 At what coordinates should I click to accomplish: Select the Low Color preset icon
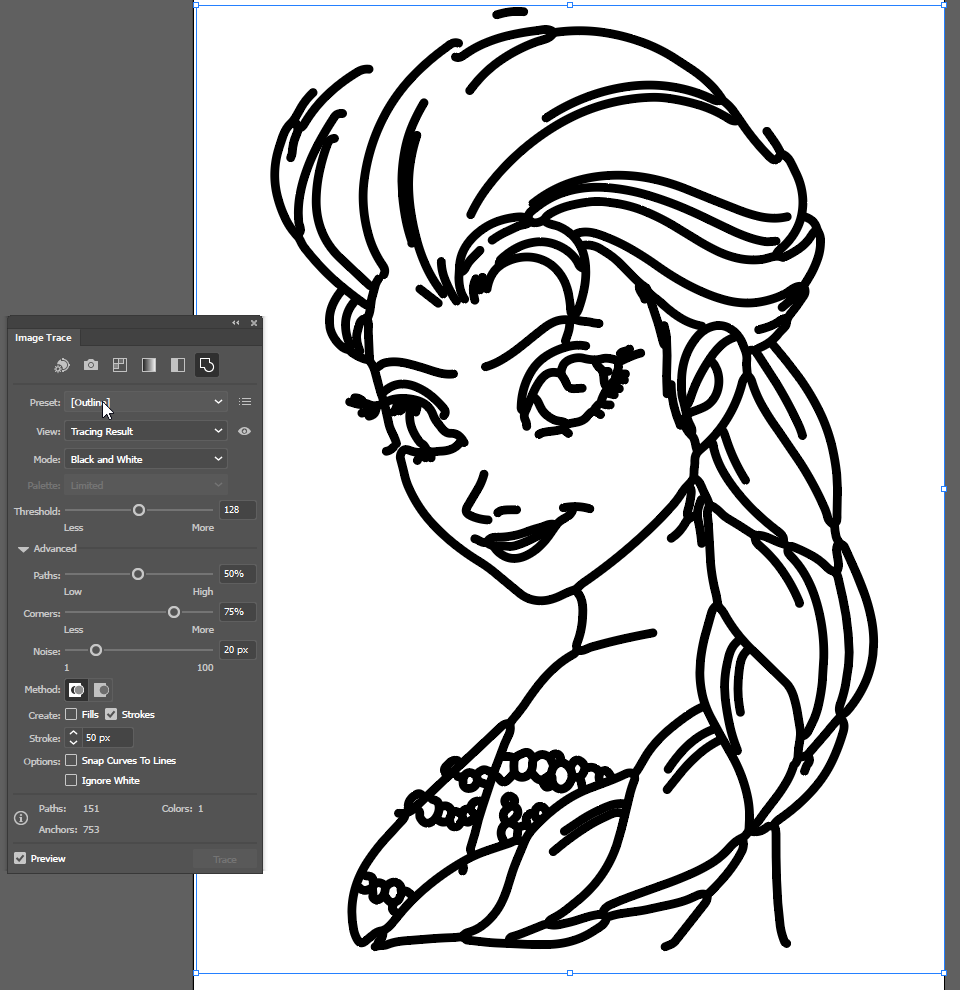click(x=120, y=365)
